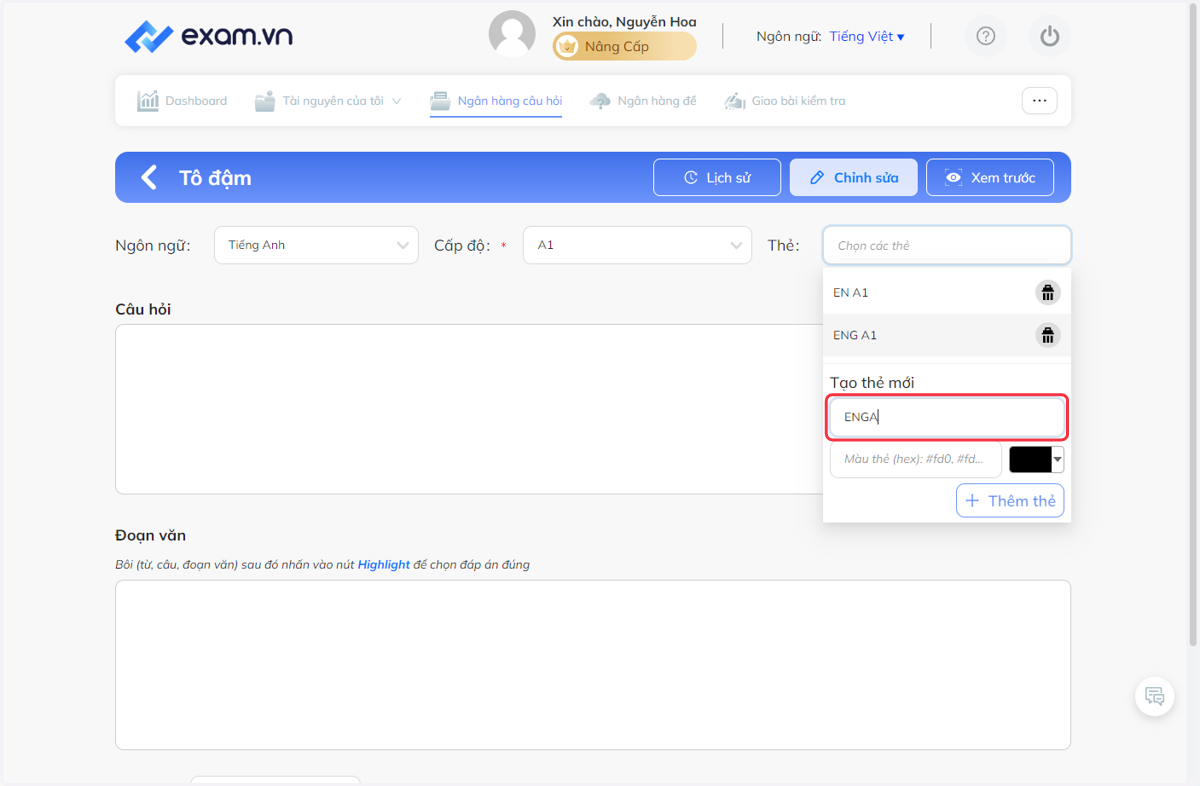1200x786 pixels.
Task: Open the Tiếng Việt language selector
Action: pyautogui.click(x=866, y=36)
